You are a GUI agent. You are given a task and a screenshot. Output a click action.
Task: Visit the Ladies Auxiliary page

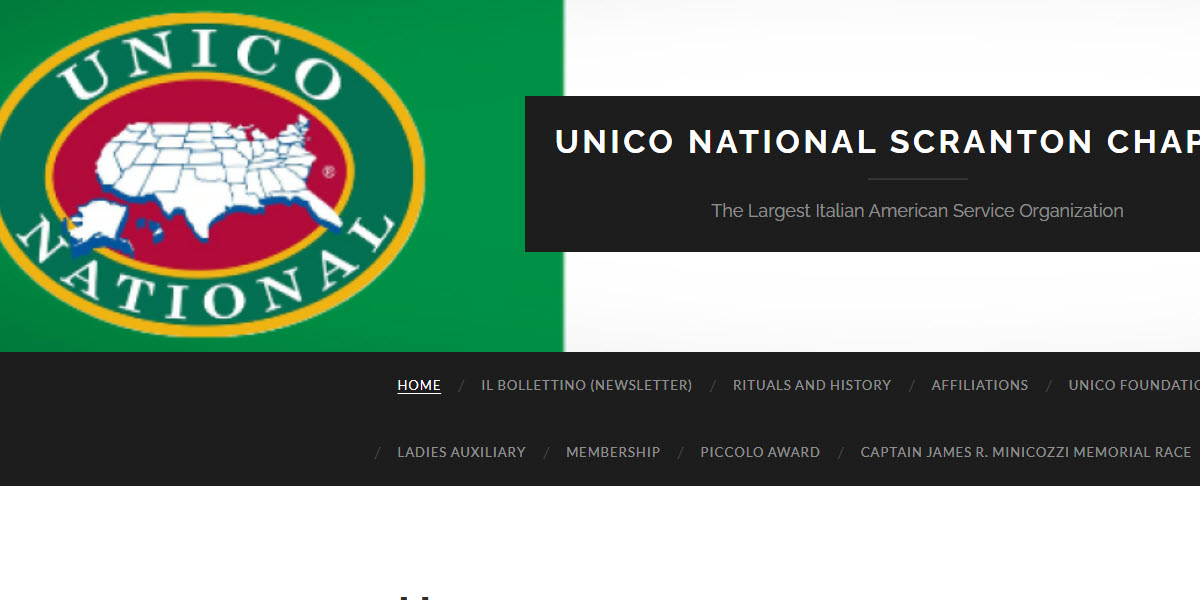pos(461,452)
